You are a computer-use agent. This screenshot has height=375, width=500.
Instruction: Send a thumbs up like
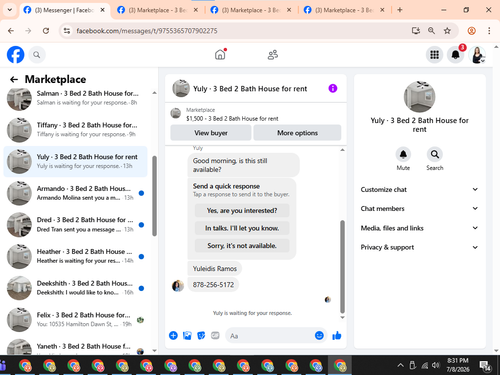point(337,335)
